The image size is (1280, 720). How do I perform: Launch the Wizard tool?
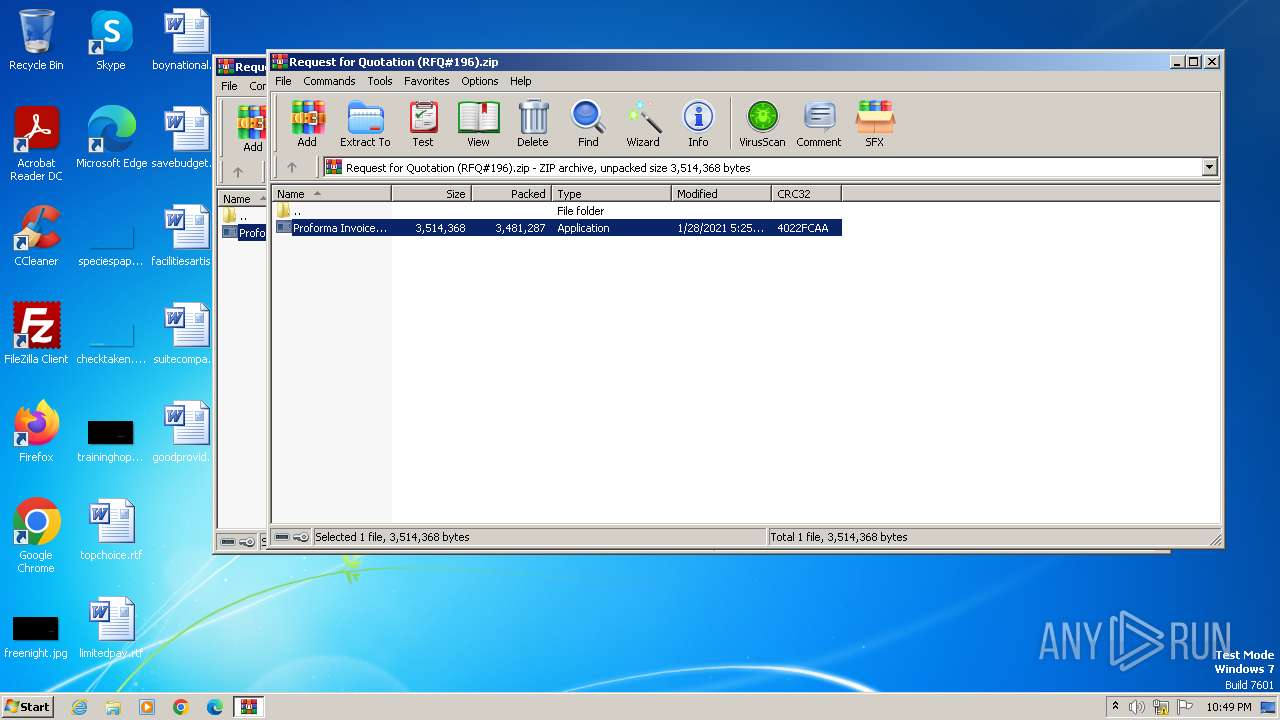click(x=643, y=124)
